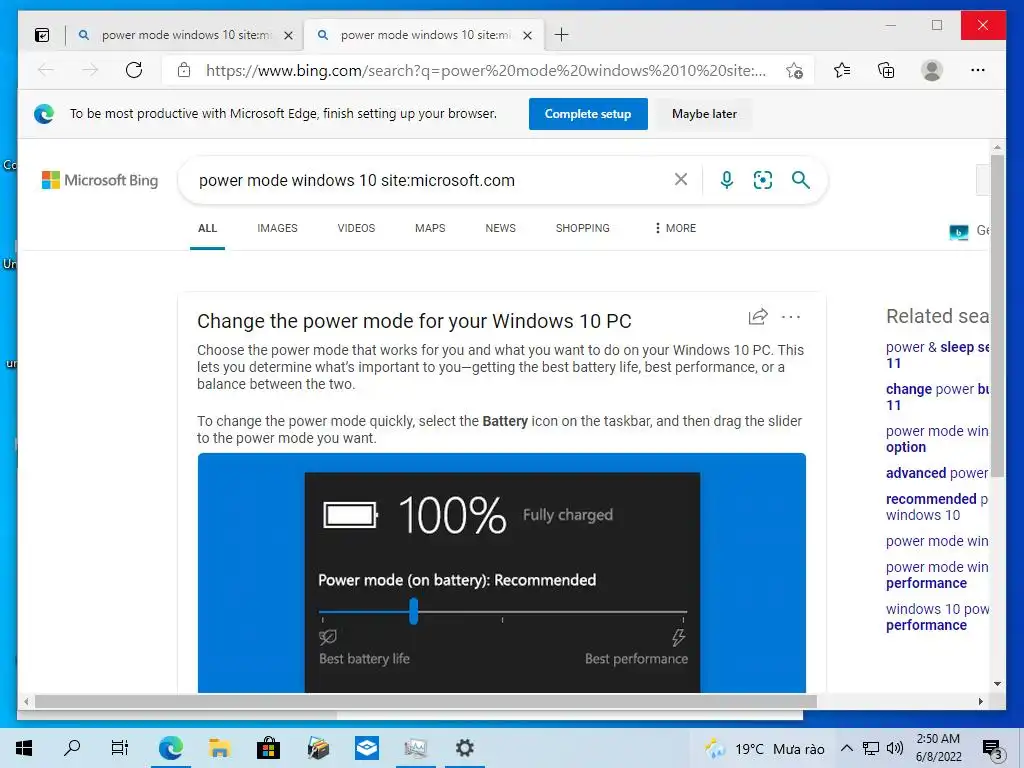1024x768 pixels.
Task: Open related search 'recommended' windows 10
Action: point(937,507)
